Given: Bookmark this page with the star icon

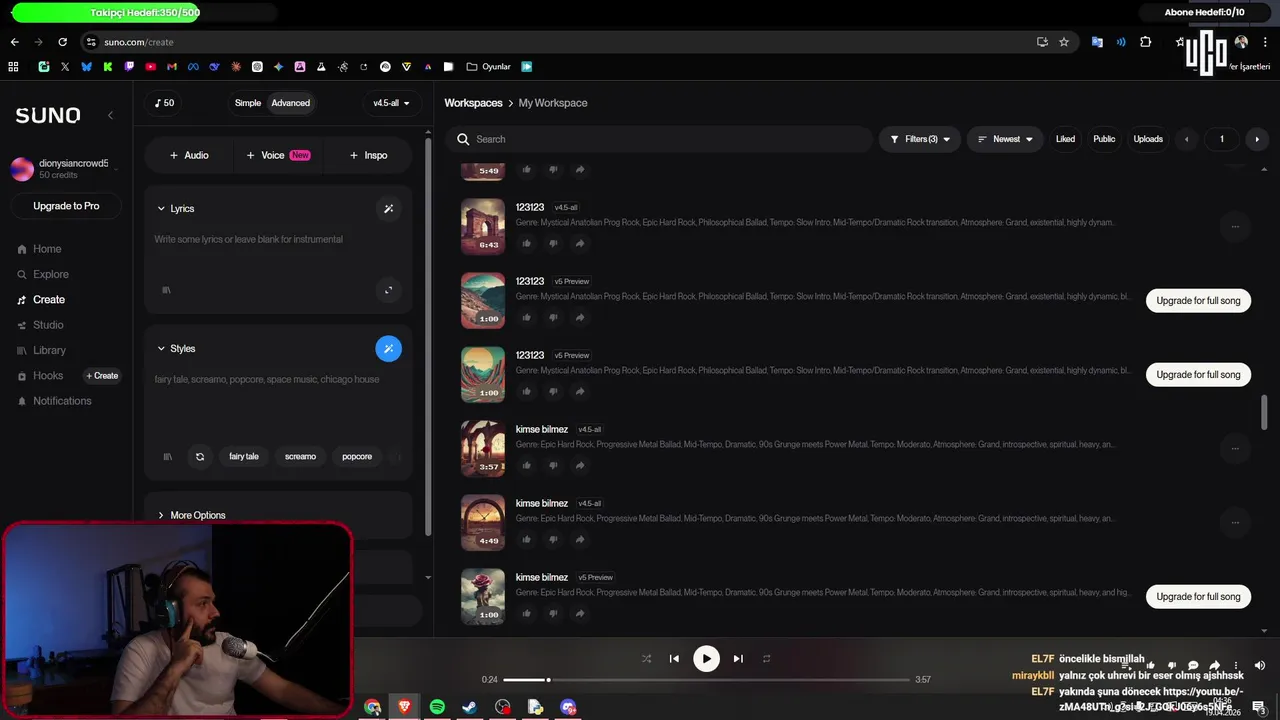Looking at the screenshot, I should click(x=1064, y=42).
